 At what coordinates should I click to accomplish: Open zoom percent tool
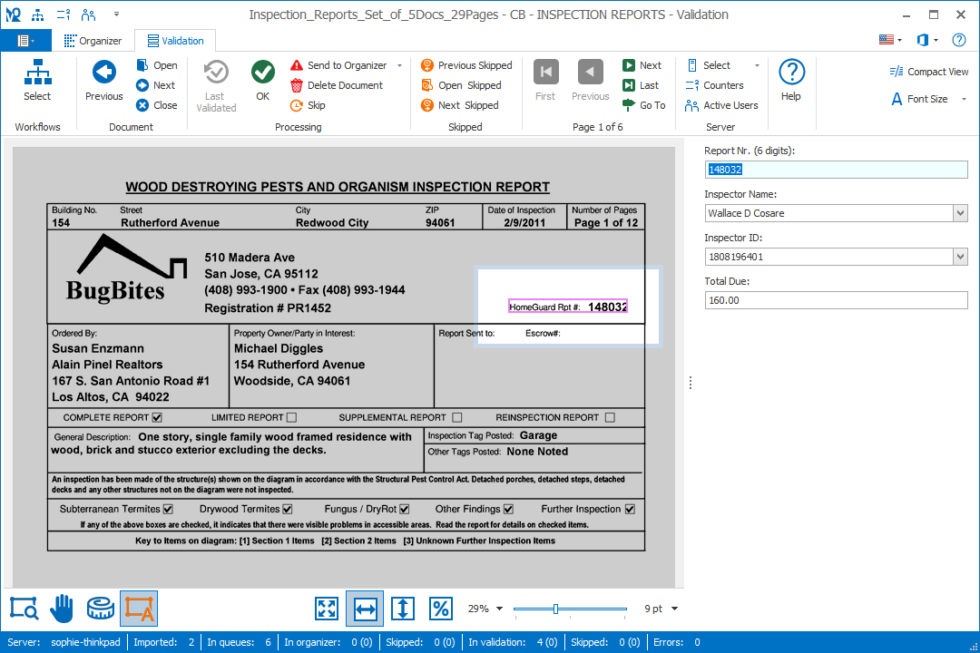[441, 608]
